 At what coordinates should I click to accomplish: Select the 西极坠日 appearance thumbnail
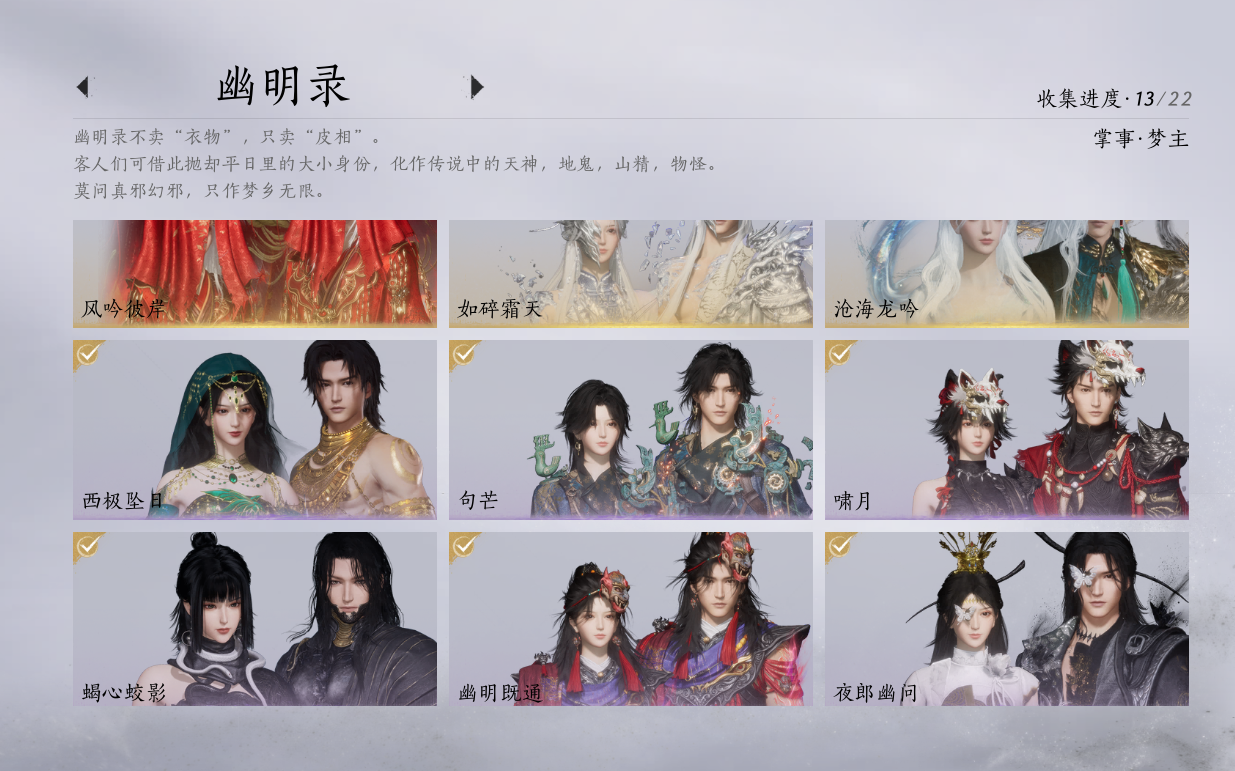(255, 430)
